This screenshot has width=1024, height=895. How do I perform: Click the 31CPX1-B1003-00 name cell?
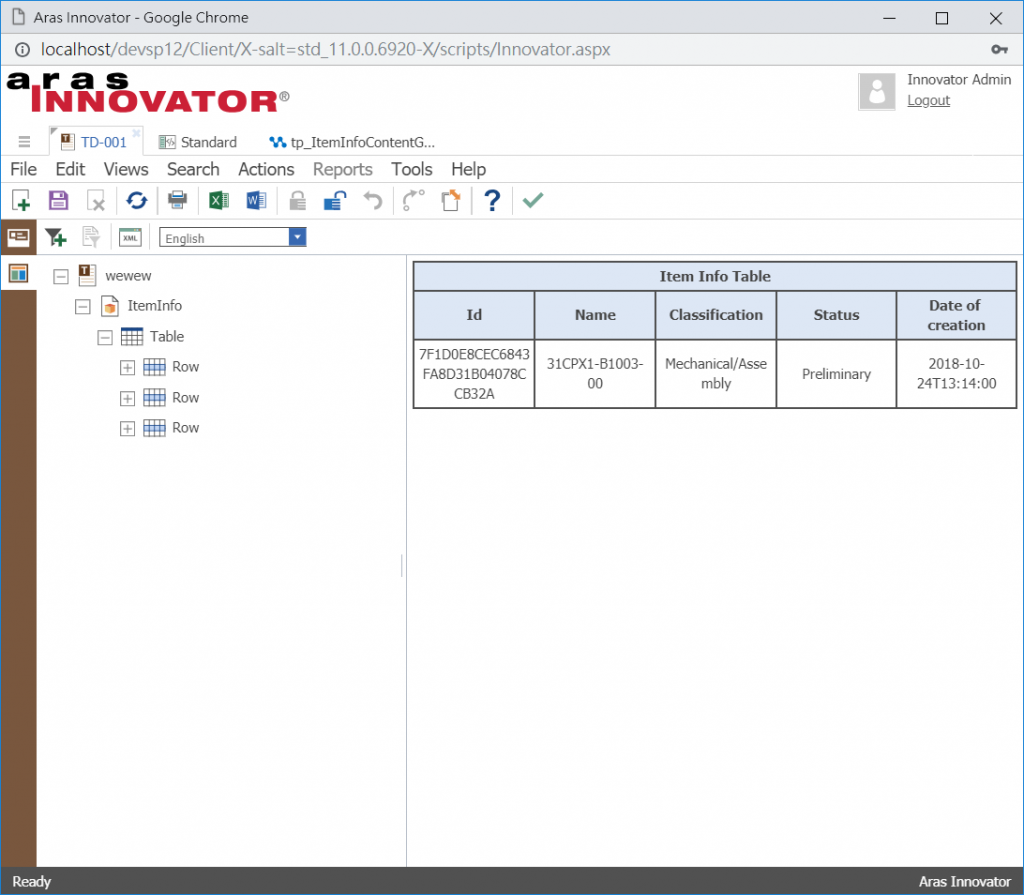click(x=595, y=374)
